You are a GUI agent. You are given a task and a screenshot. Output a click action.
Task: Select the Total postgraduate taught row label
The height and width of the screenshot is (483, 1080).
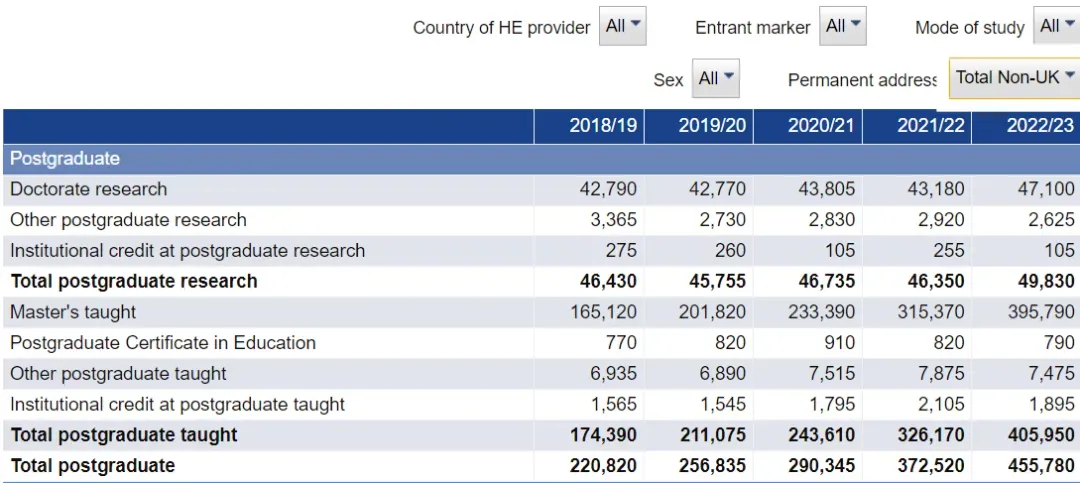pyautogui.click(x=124, y=435)
